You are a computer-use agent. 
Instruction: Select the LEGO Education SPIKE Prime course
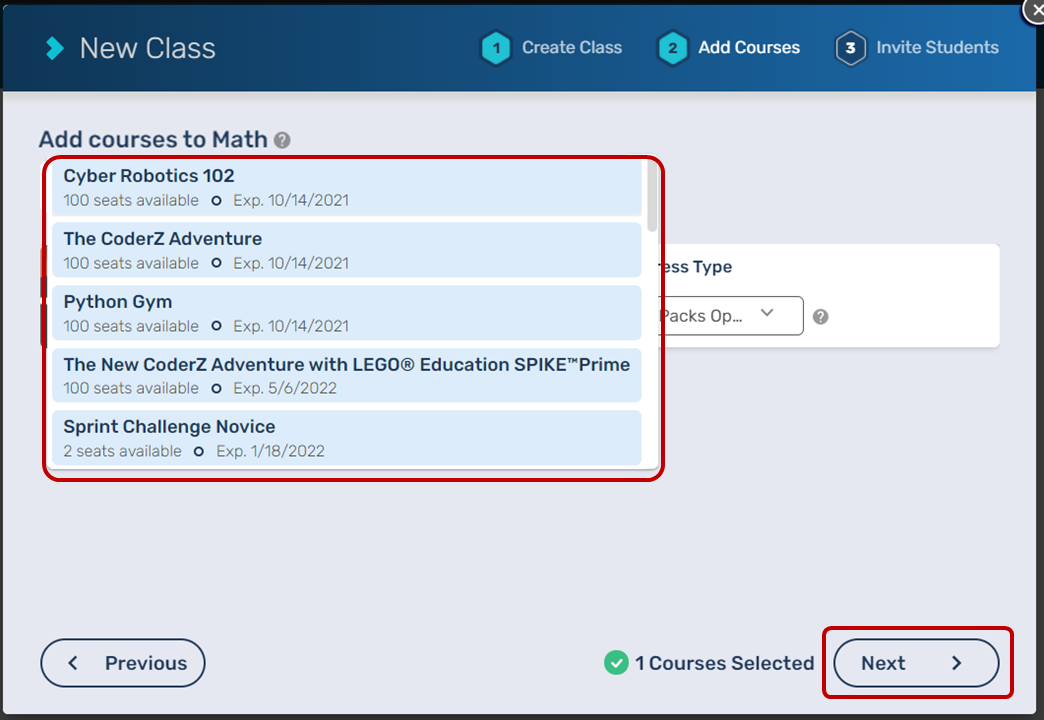pos(347,375)
